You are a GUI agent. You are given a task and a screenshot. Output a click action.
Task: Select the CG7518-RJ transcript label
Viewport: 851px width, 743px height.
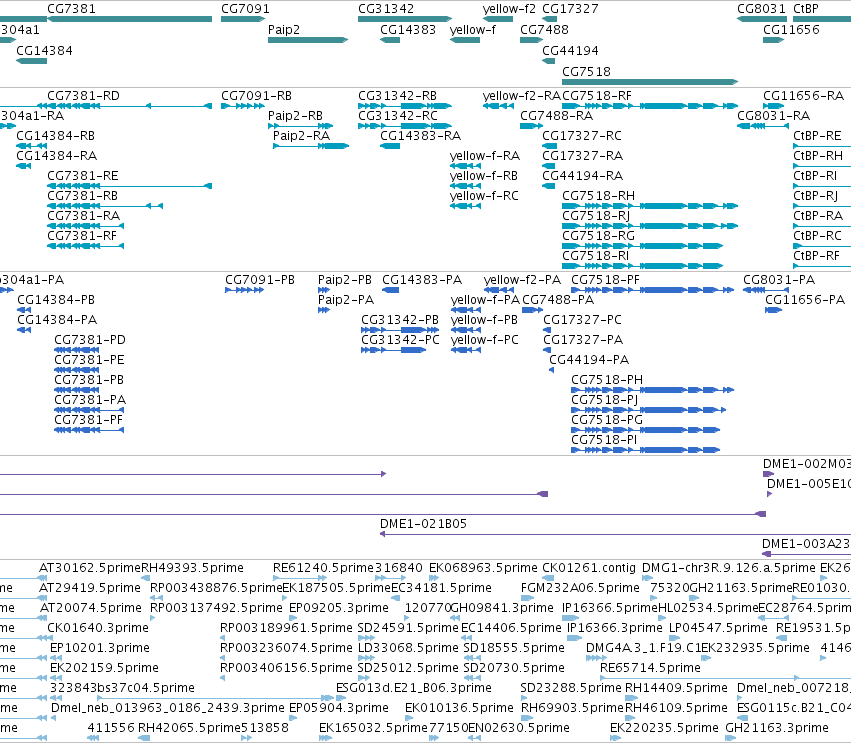596,216
